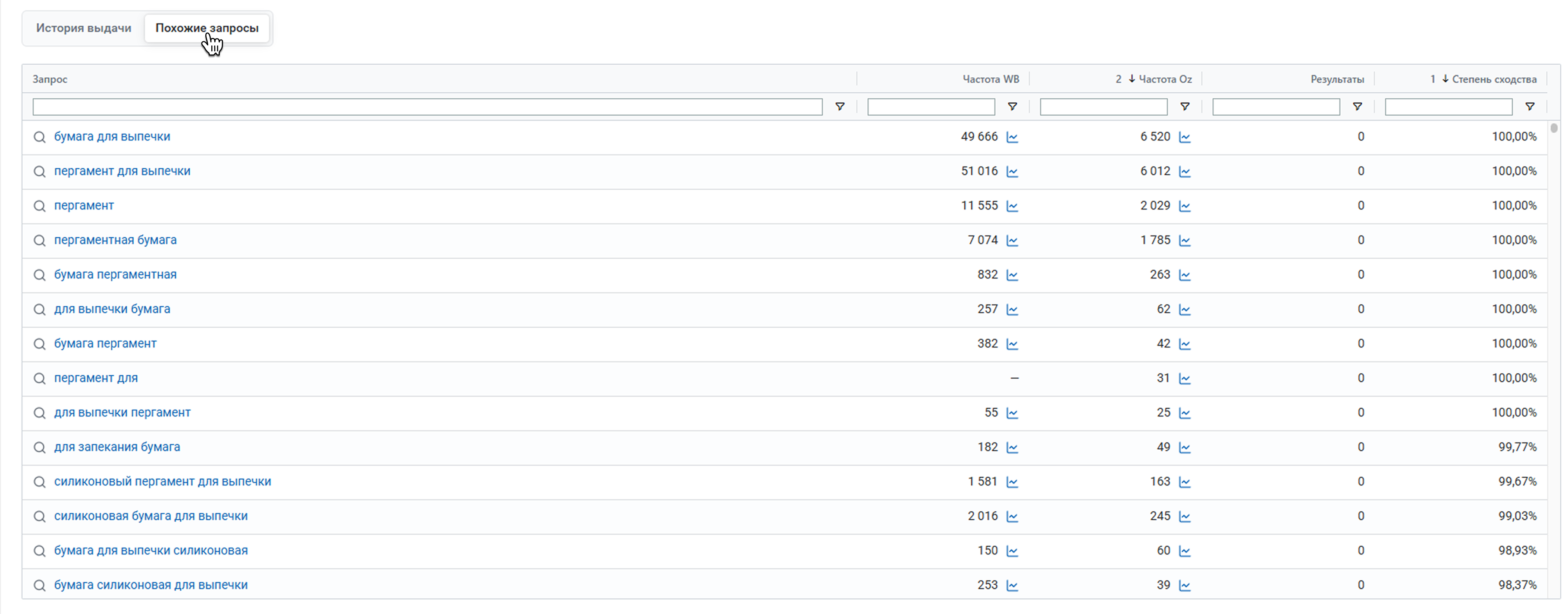
Task: Click search icon next to 'для запекания бумага'
Action: [40, 447]
